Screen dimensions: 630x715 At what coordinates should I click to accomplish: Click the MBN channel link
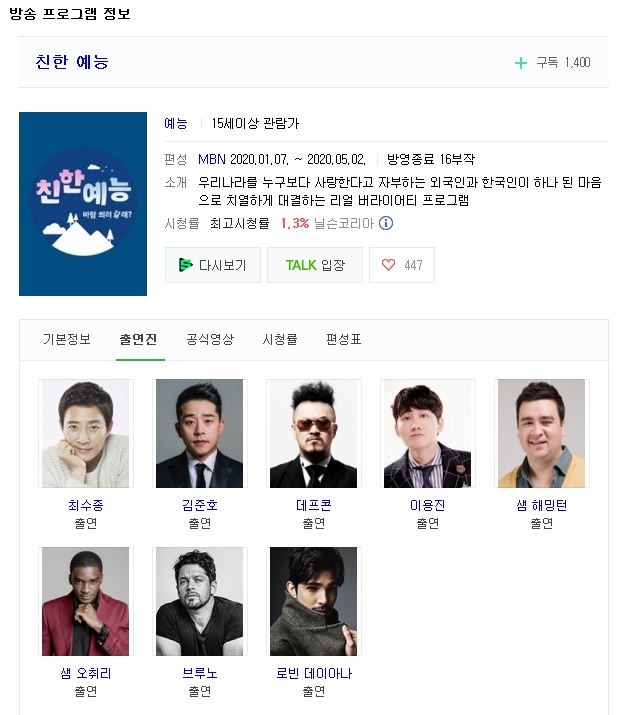[212, 159]
